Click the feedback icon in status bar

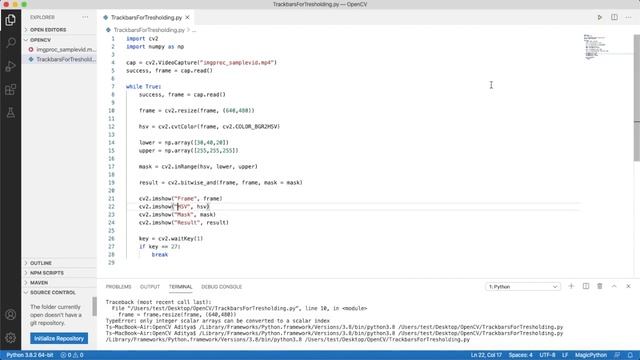click(617, 355)
